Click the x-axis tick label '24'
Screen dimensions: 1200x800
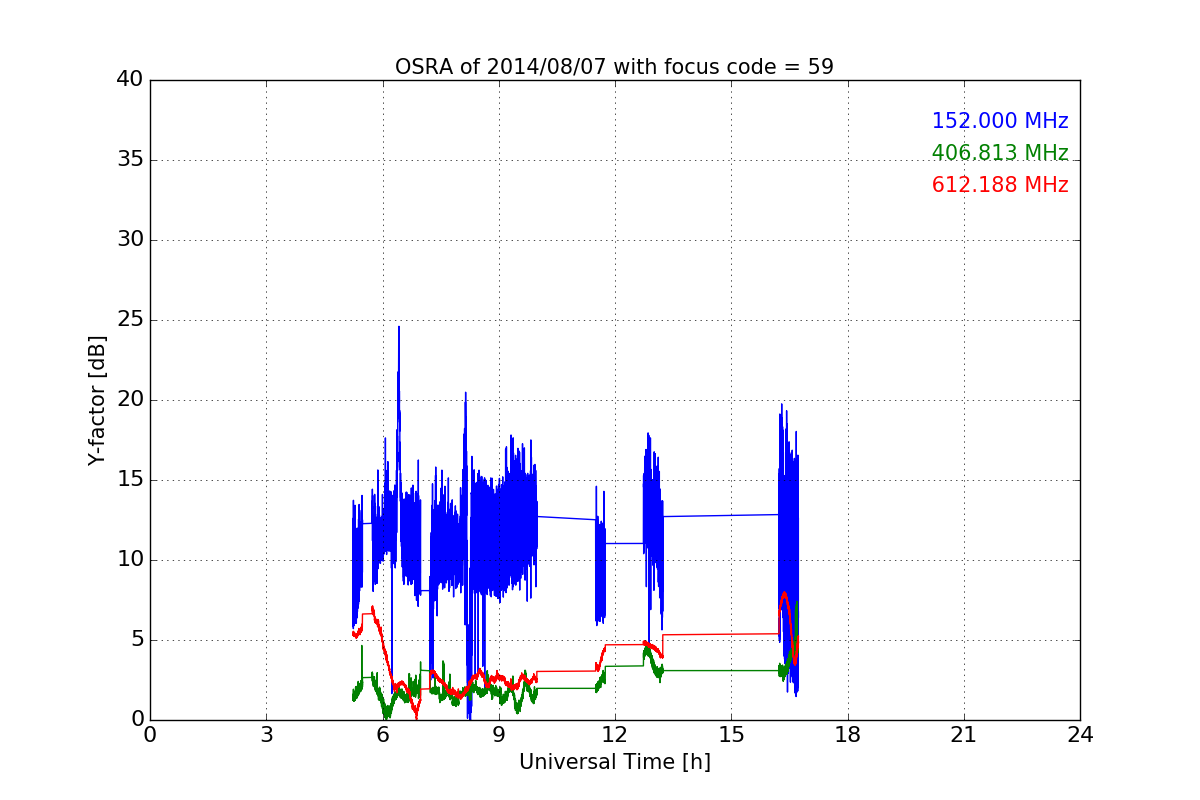[1080, 734]
